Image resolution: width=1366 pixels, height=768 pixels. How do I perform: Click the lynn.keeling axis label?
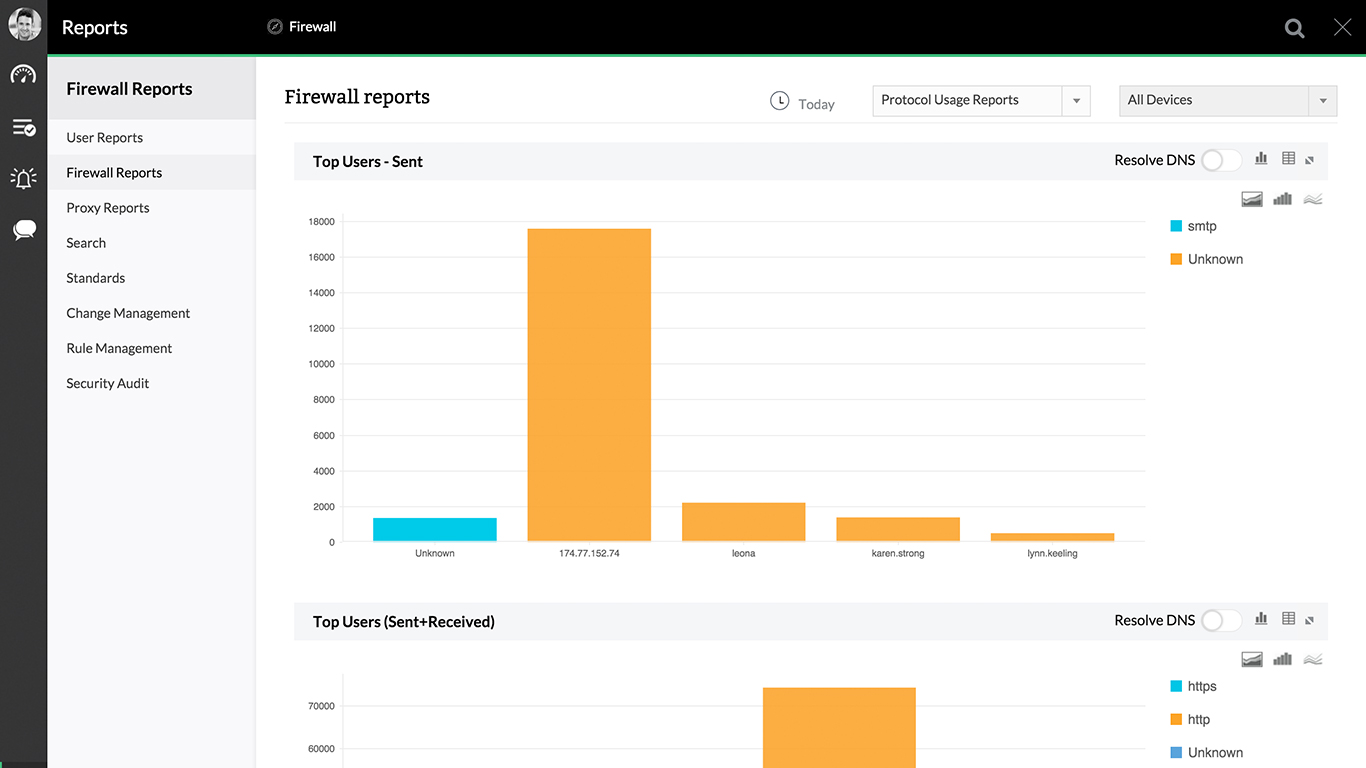pyautogui.click(x=1052, y=553)
